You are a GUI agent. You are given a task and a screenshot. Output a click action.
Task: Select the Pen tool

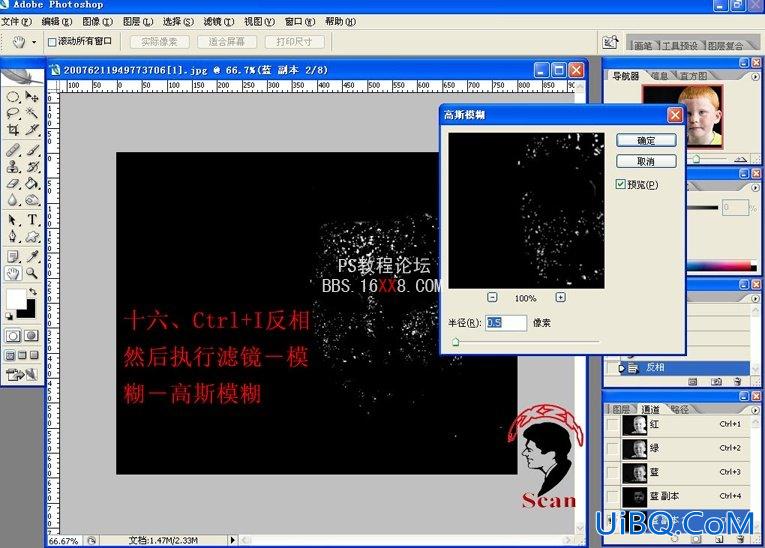tap(13, 237)
